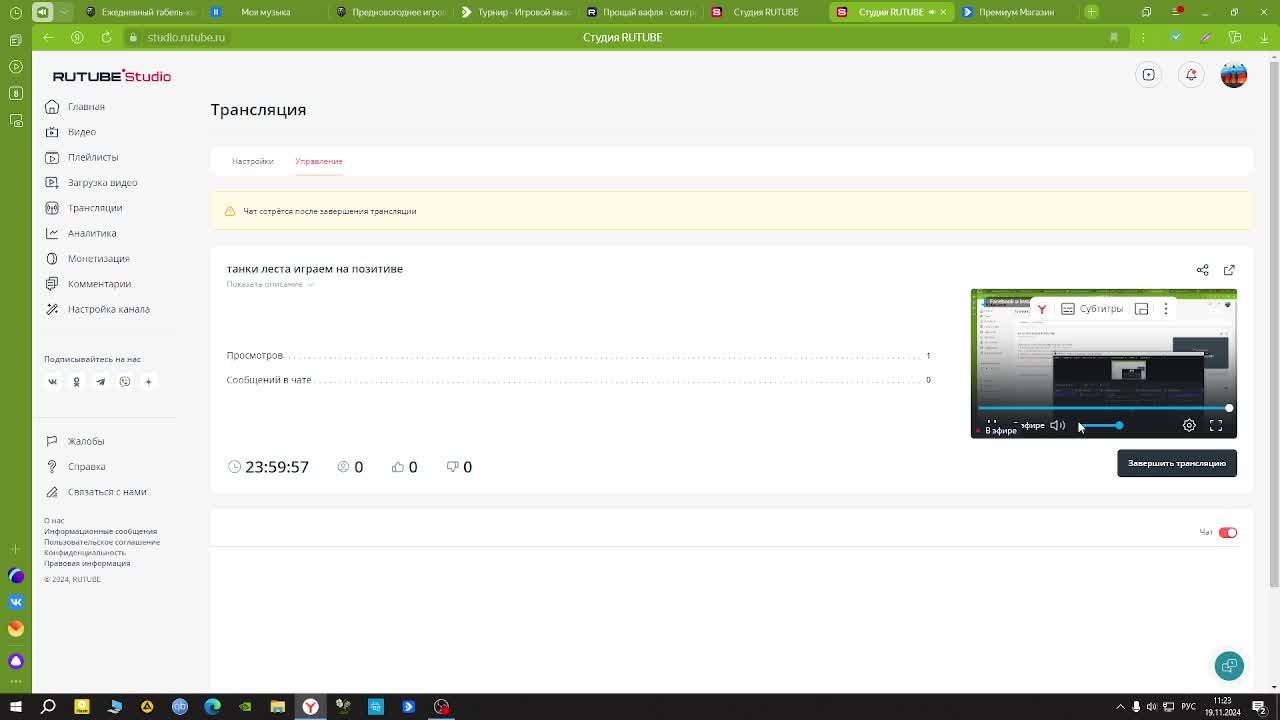The image size is (1280, 720).
Task: Switch to Турнир browser tab
Action: pos(517,12)
